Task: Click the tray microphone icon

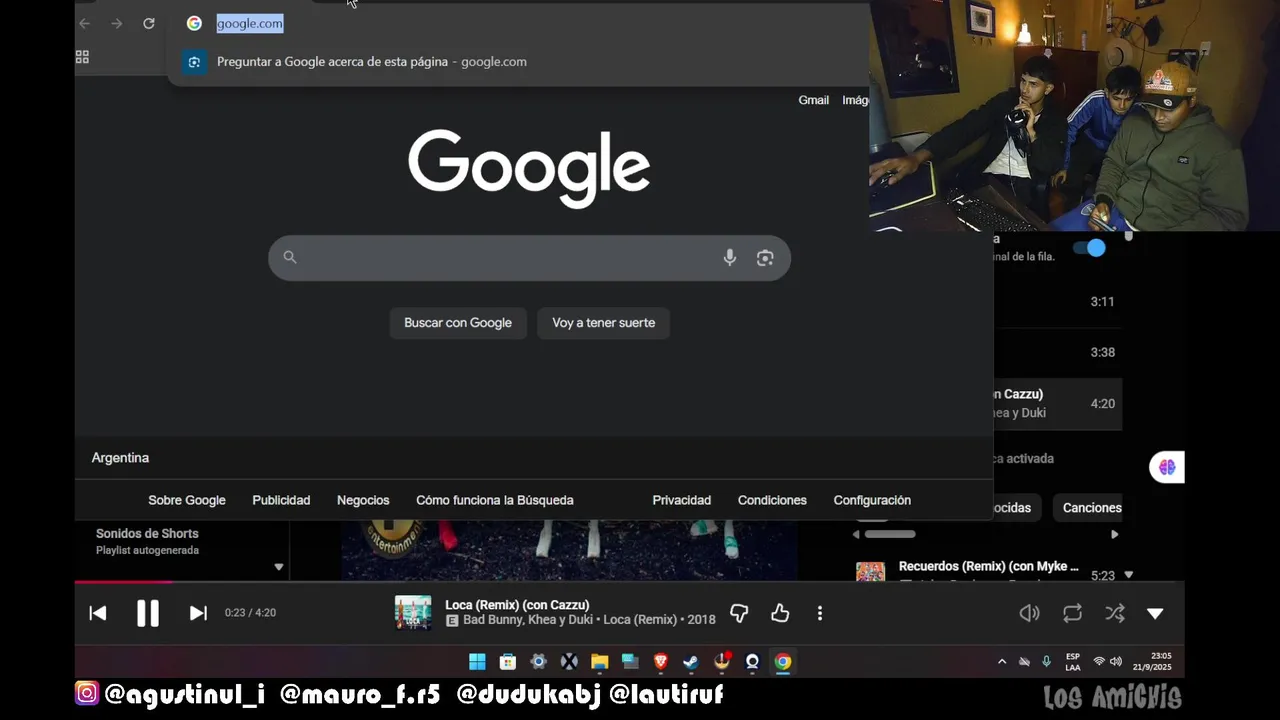Action: [x=1046, y=661]
